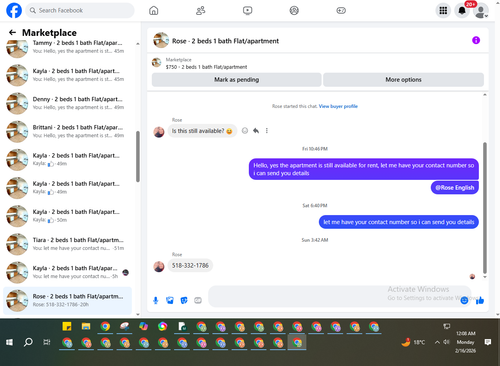This screenshot has width=500, height=366.
Task: Open Kayla's conversation from 50m ago
Action: (x=67, y=216)
